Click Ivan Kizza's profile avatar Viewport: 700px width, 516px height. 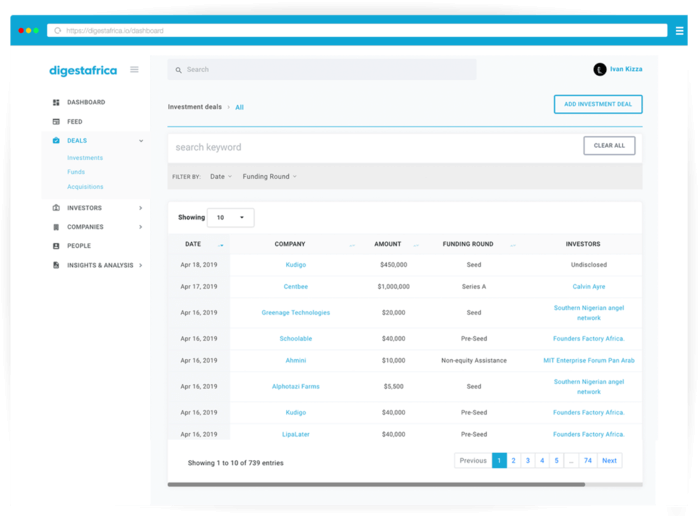click(x=600, y=69)
